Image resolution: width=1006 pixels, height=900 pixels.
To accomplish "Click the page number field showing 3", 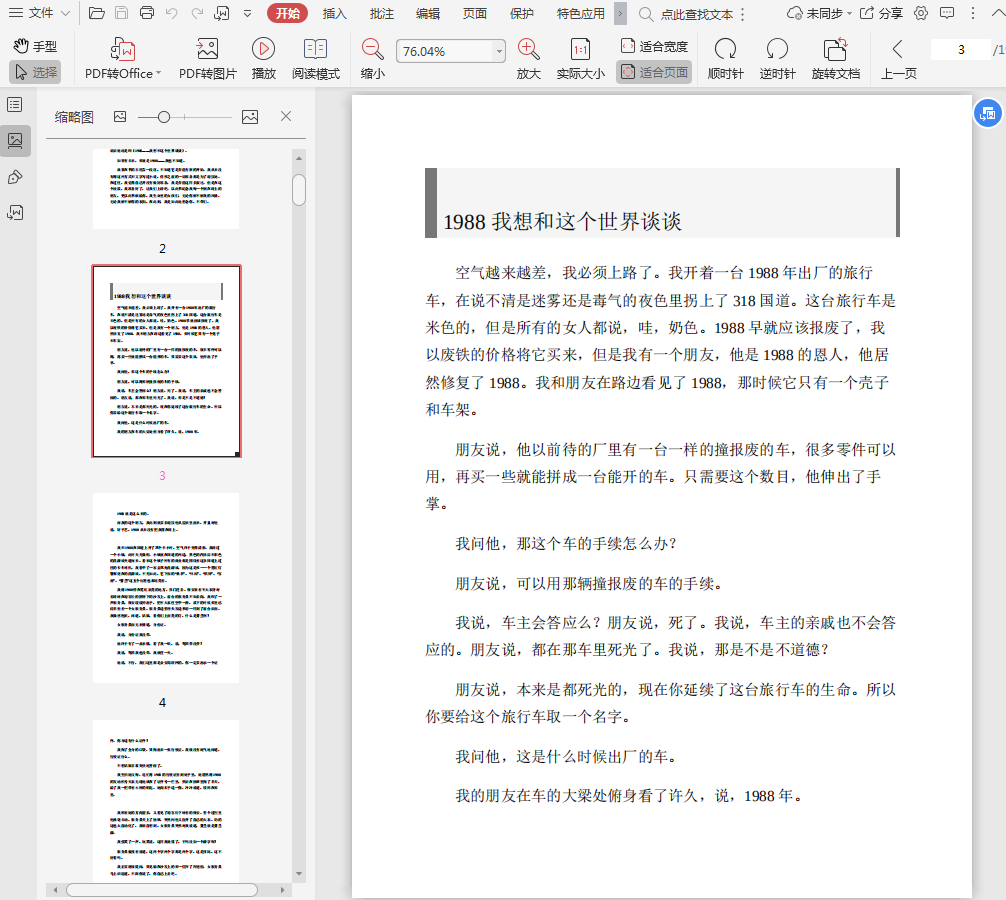I will [960, 49].
